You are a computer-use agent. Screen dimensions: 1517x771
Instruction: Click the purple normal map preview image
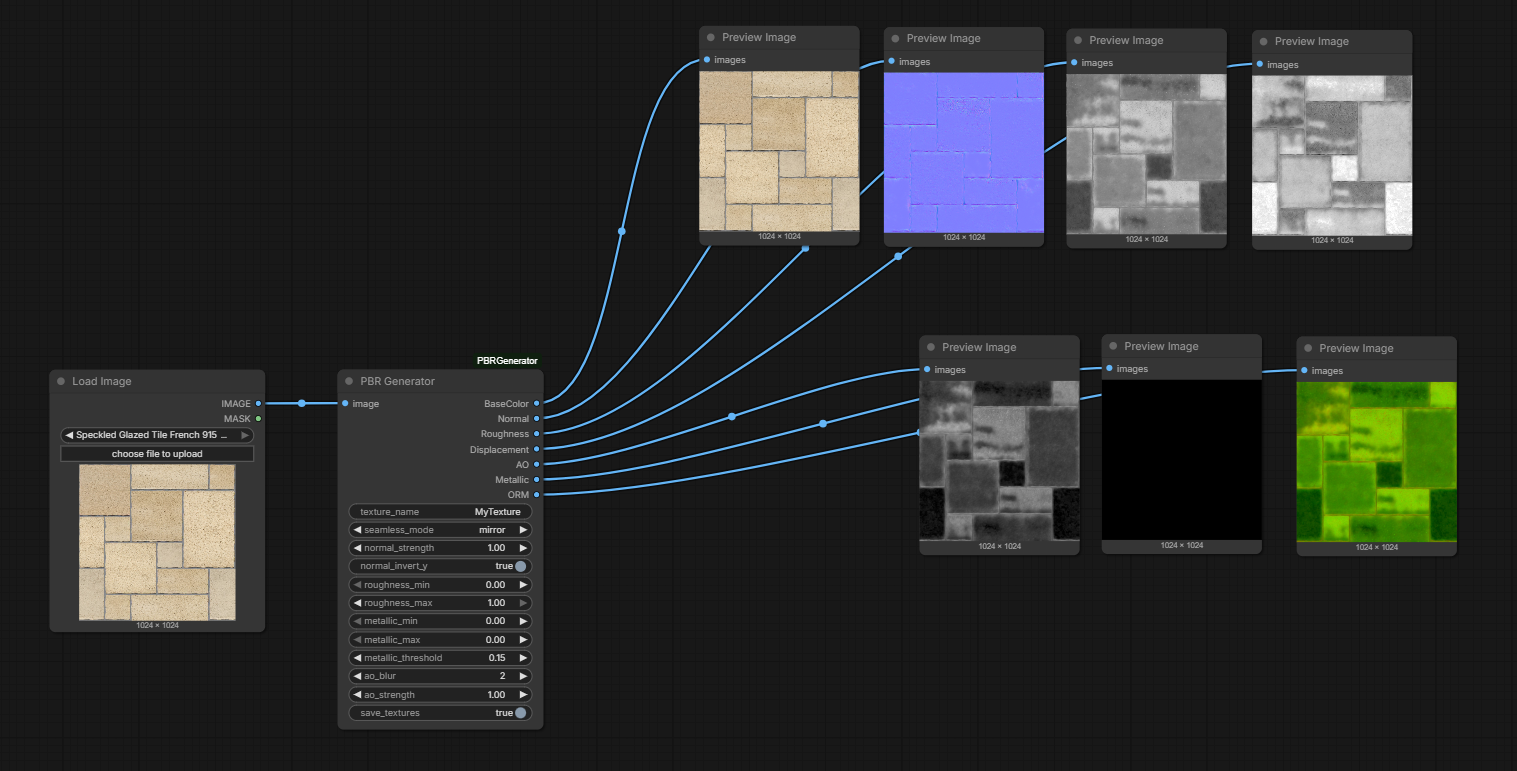(964, 152)
